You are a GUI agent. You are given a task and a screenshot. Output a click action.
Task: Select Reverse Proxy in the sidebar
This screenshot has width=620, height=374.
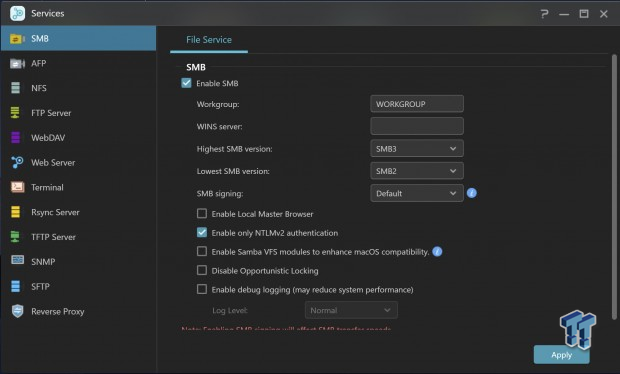point(78,311)
